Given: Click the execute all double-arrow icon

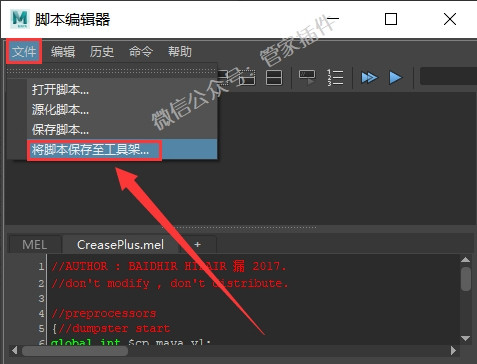Looking at the screenshot, I should pos(369,78).
